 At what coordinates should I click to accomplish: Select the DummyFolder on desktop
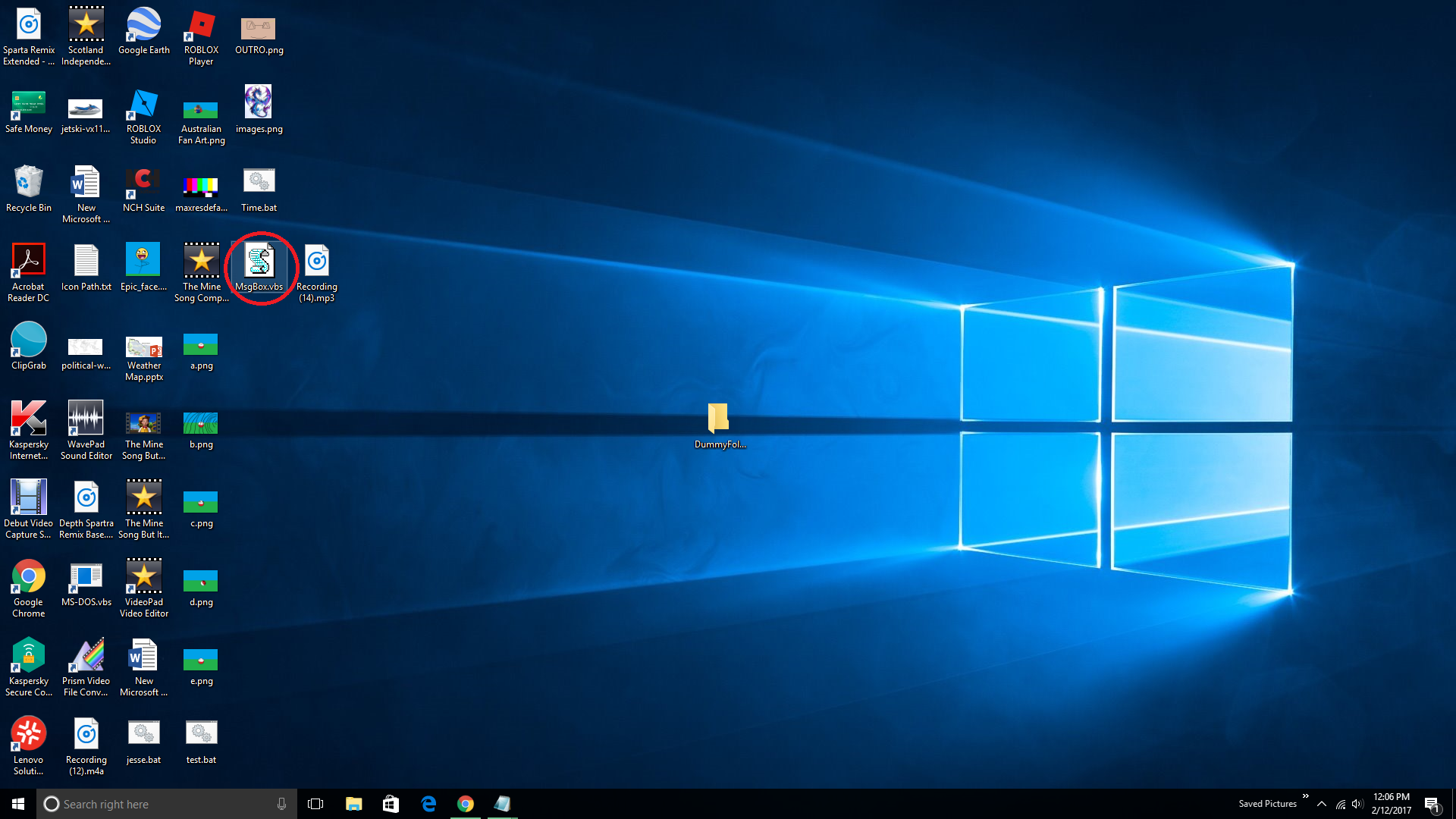720,426
